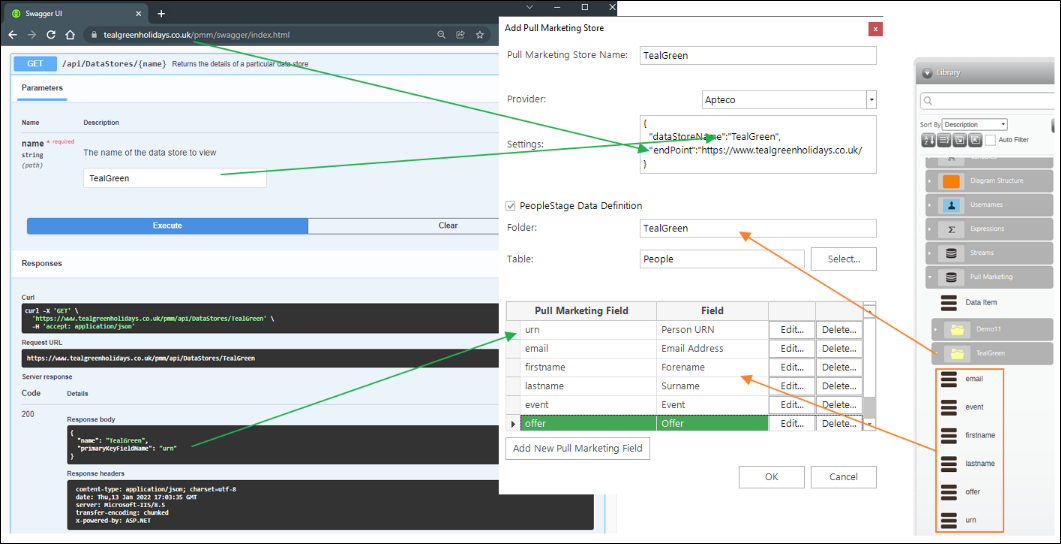Edit the firstname field mapping
Viewport: 1061px width, 544px height.
click(792, 367)
